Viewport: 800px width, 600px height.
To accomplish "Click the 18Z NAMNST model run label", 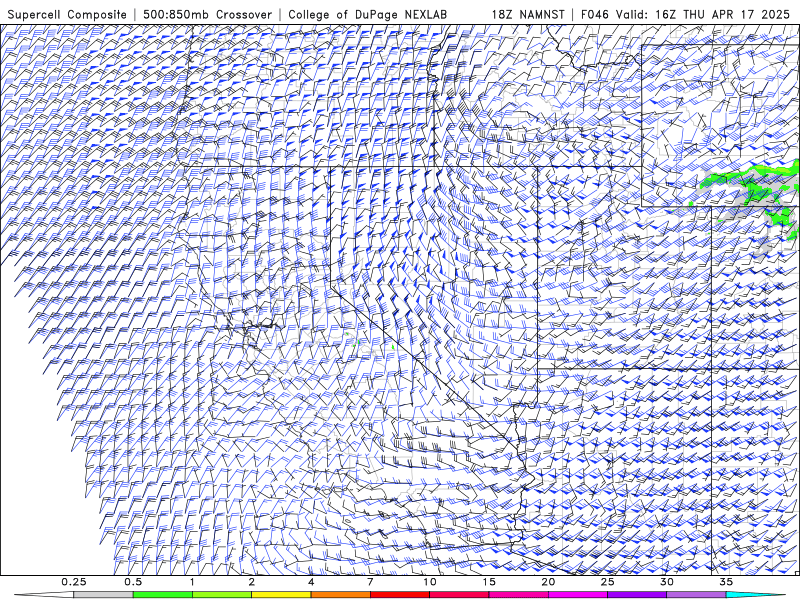I will [x=528, y=14].
